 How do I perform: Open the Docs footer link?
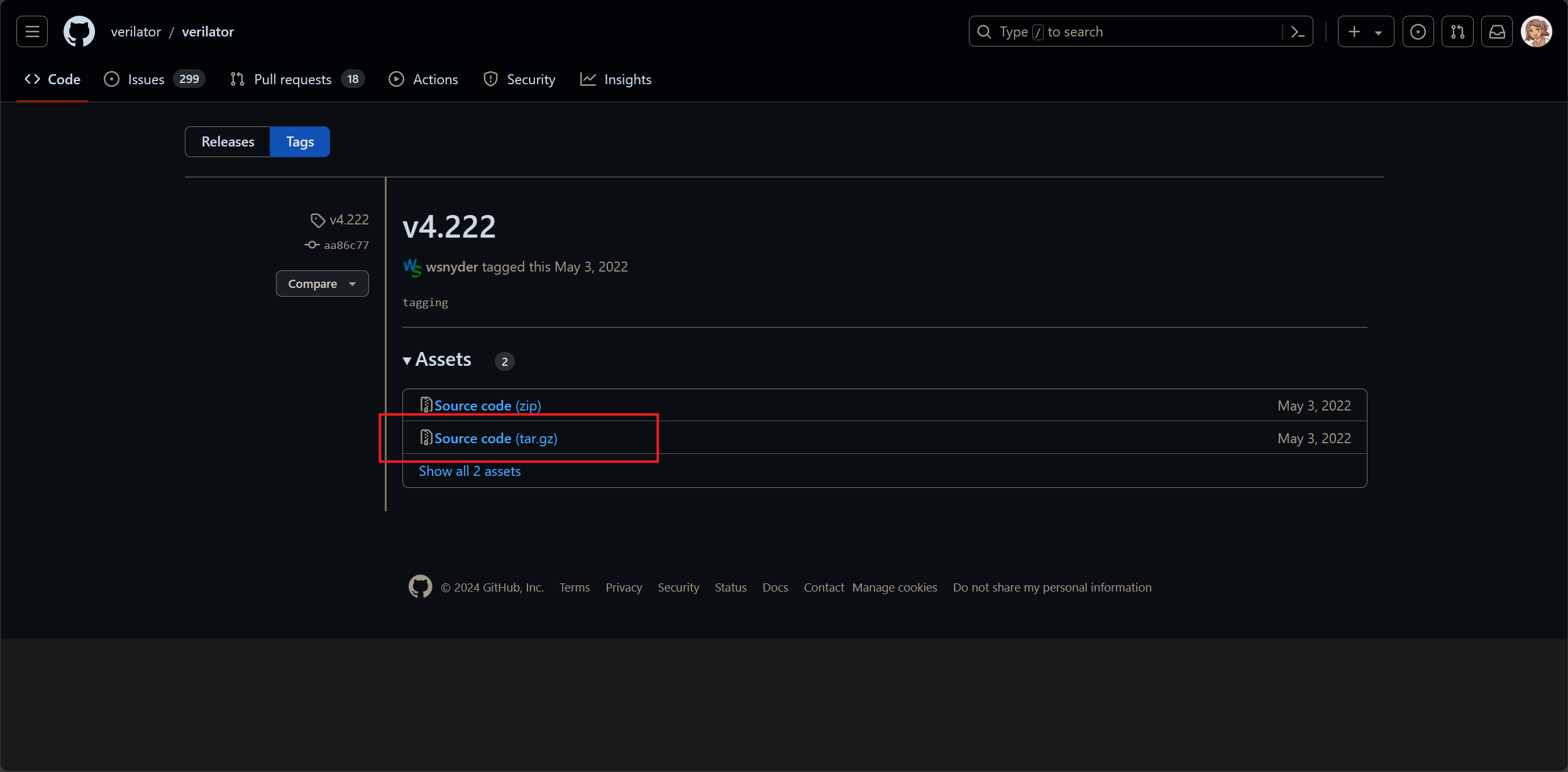coord(775,587)
